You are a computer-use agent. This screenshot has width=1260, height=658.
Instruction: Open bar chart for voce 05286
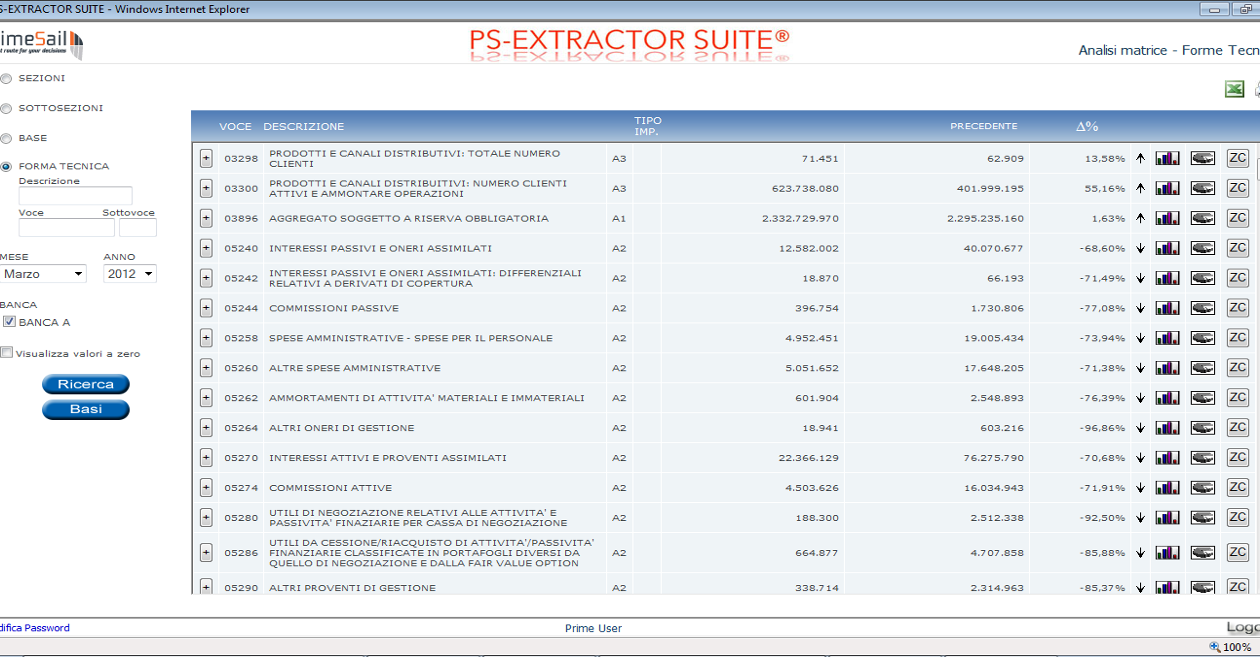(1167, 553)
